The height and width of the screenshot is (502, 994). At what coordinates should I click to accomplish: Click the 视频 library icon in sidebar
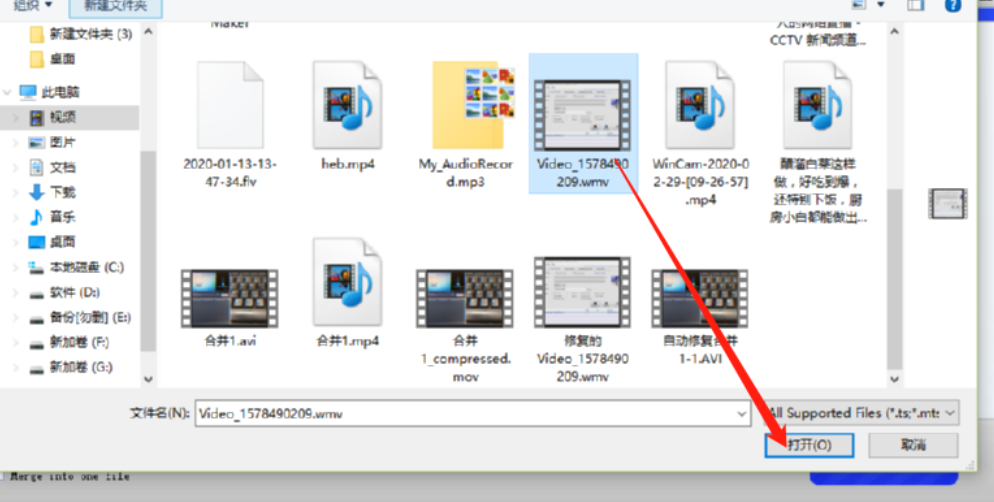37,117
